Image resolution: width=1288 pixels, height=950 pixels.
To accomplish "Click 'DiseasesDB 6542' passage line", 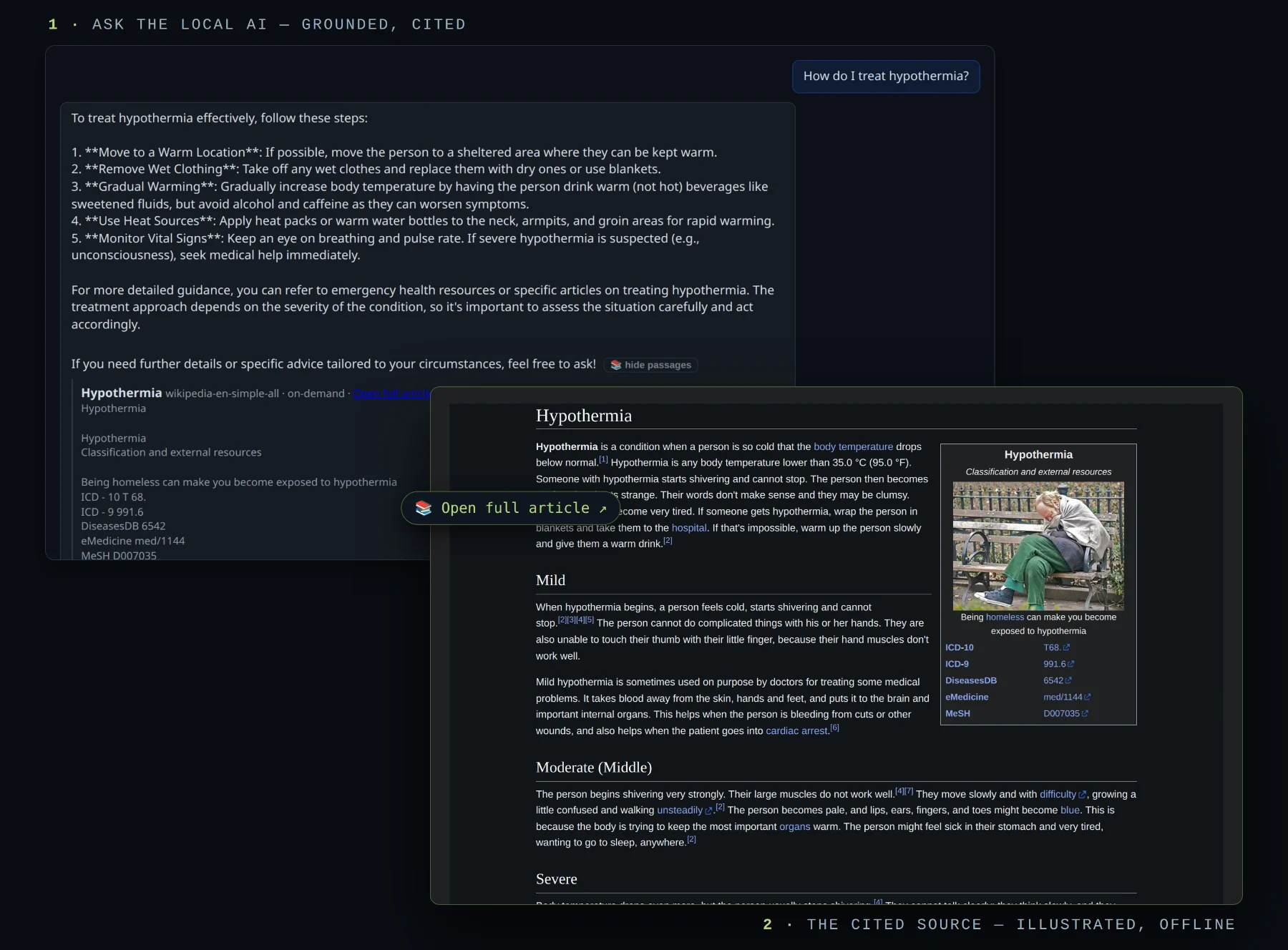I will 123,527.
